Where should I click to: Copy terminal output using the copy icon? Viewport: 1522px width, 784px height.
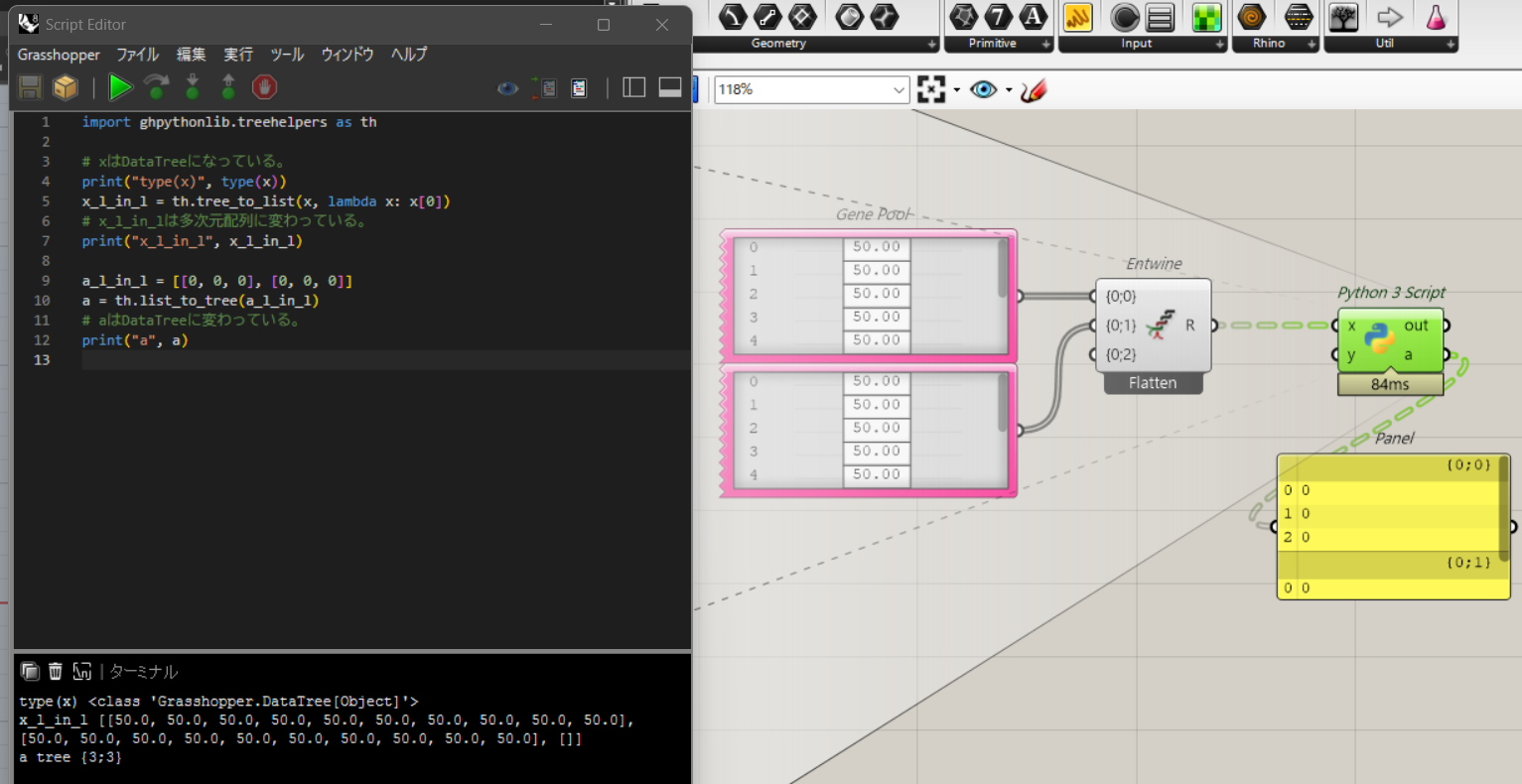(30, 672)
